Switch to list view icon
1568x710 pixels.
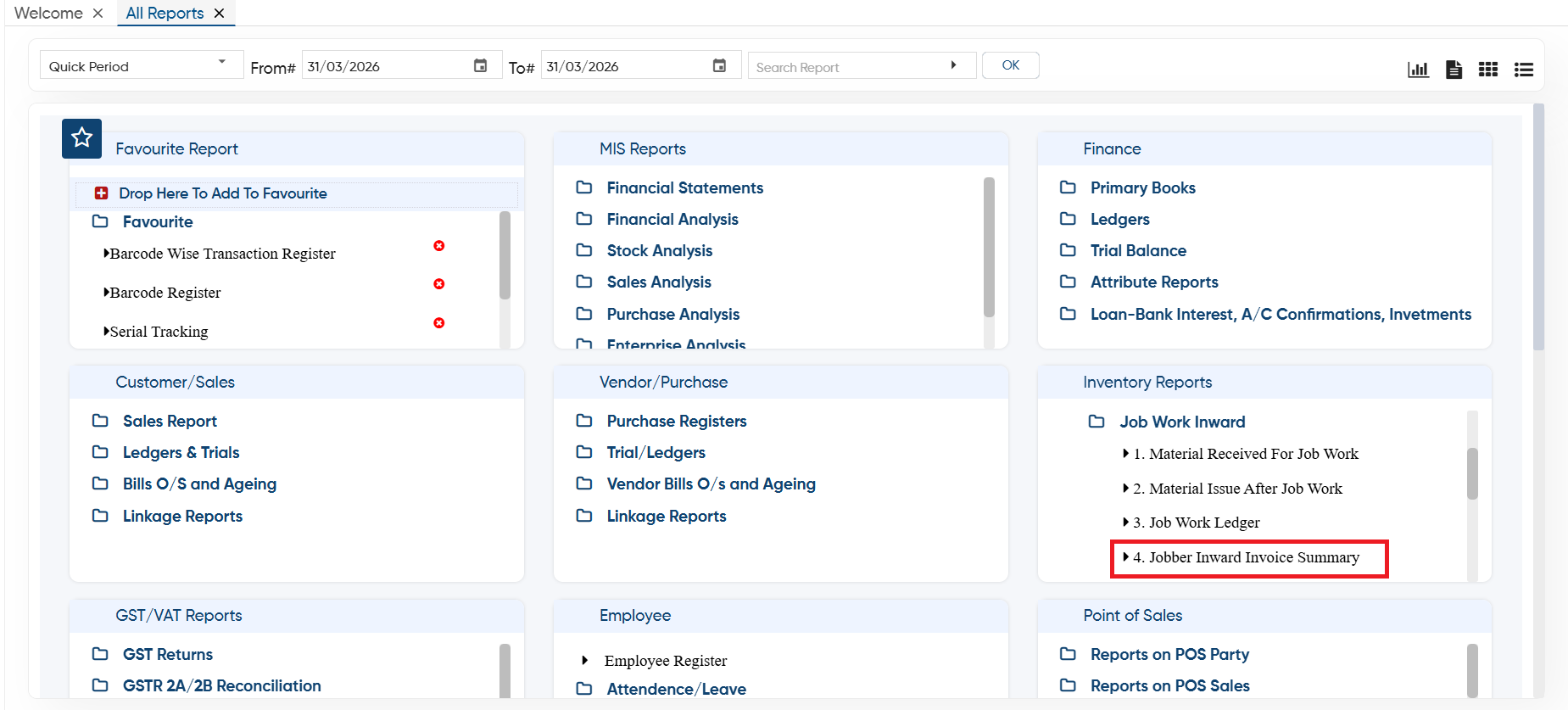[1524, 70]
